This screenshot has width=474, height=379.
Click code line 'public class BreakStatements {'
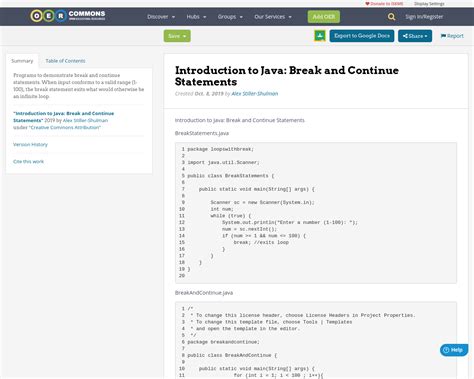pyautogui.click(x=231, y=176)
